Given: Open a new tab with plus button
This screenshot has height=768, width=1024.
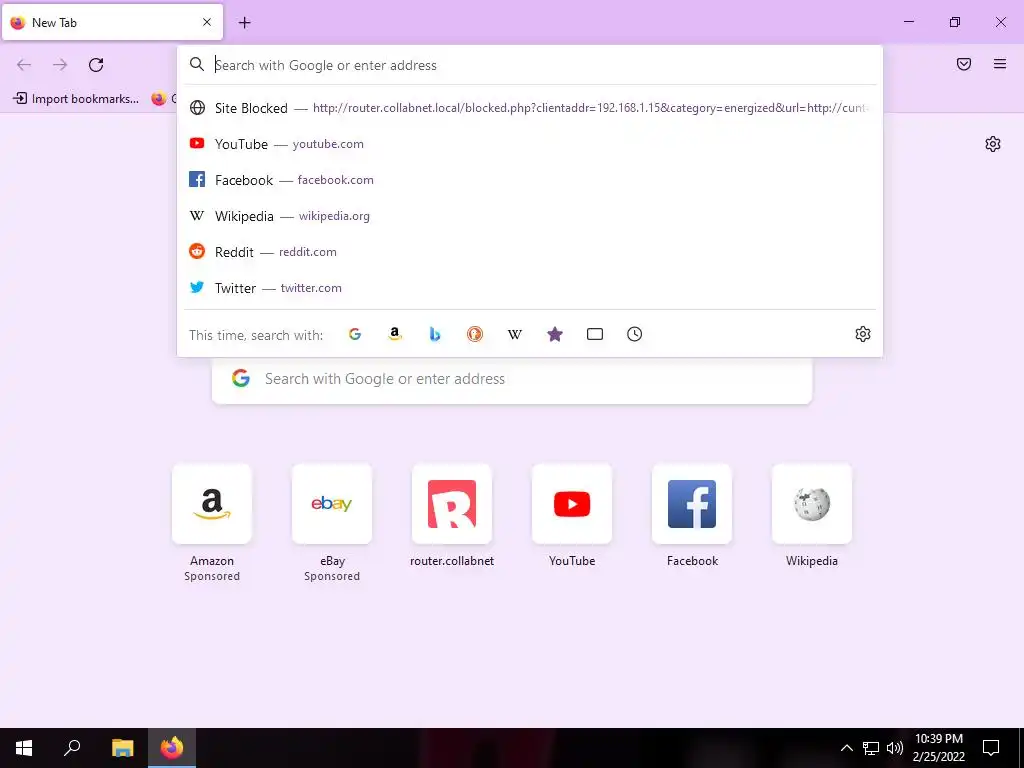Looking at the screenshot, I should click(x=244, y=23).
